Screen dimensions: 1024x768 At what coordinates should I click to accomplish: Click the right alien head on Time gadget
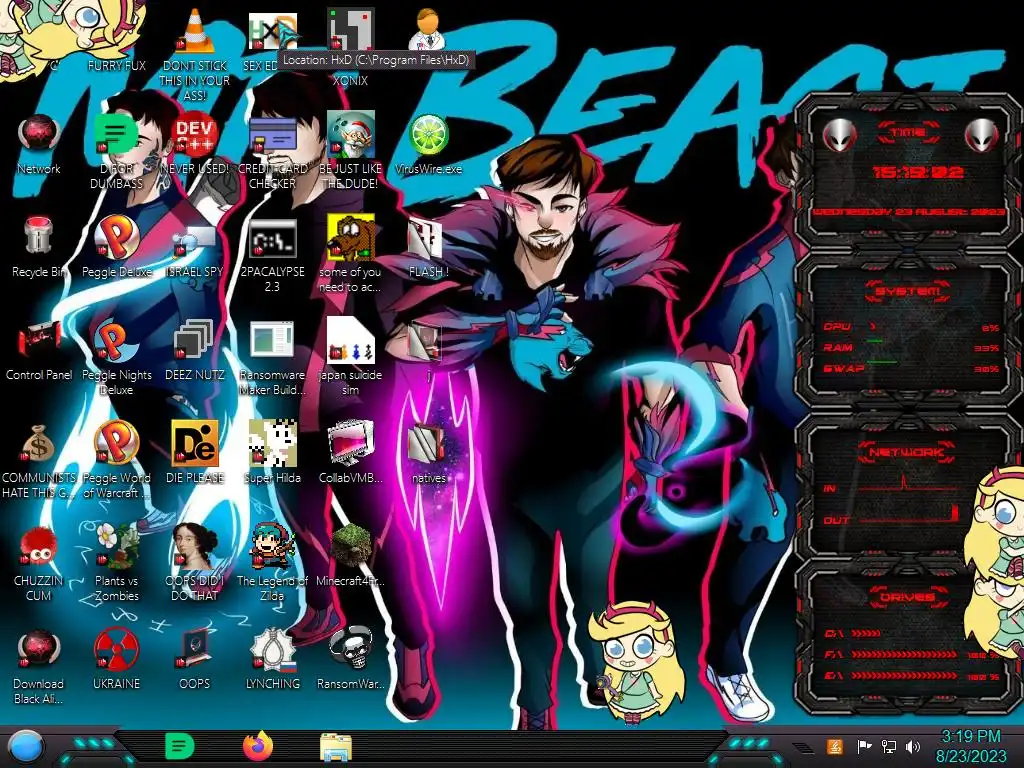point(981,135)
